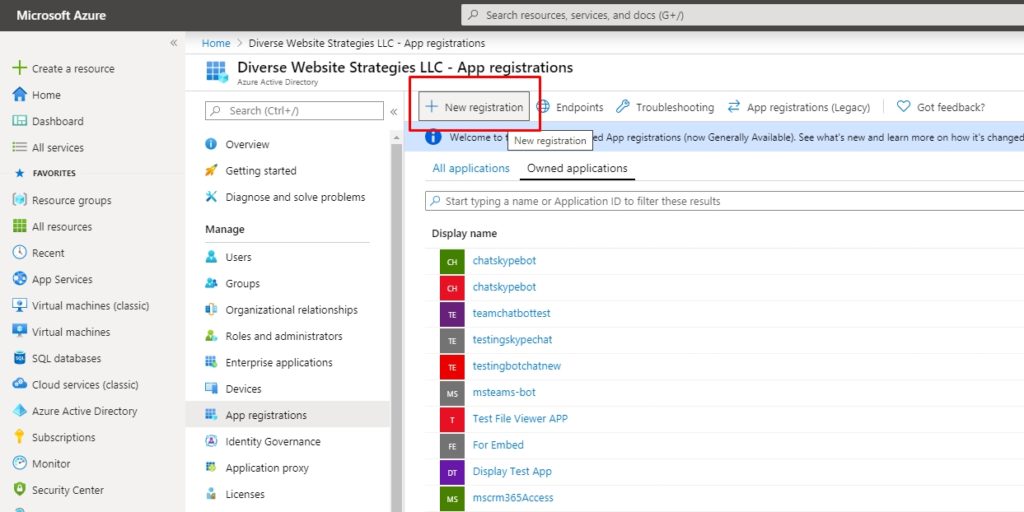Click the Groups people icon
Image resolution: width=1024 pixels, height=512 pixels.
(x=211, y=283)
